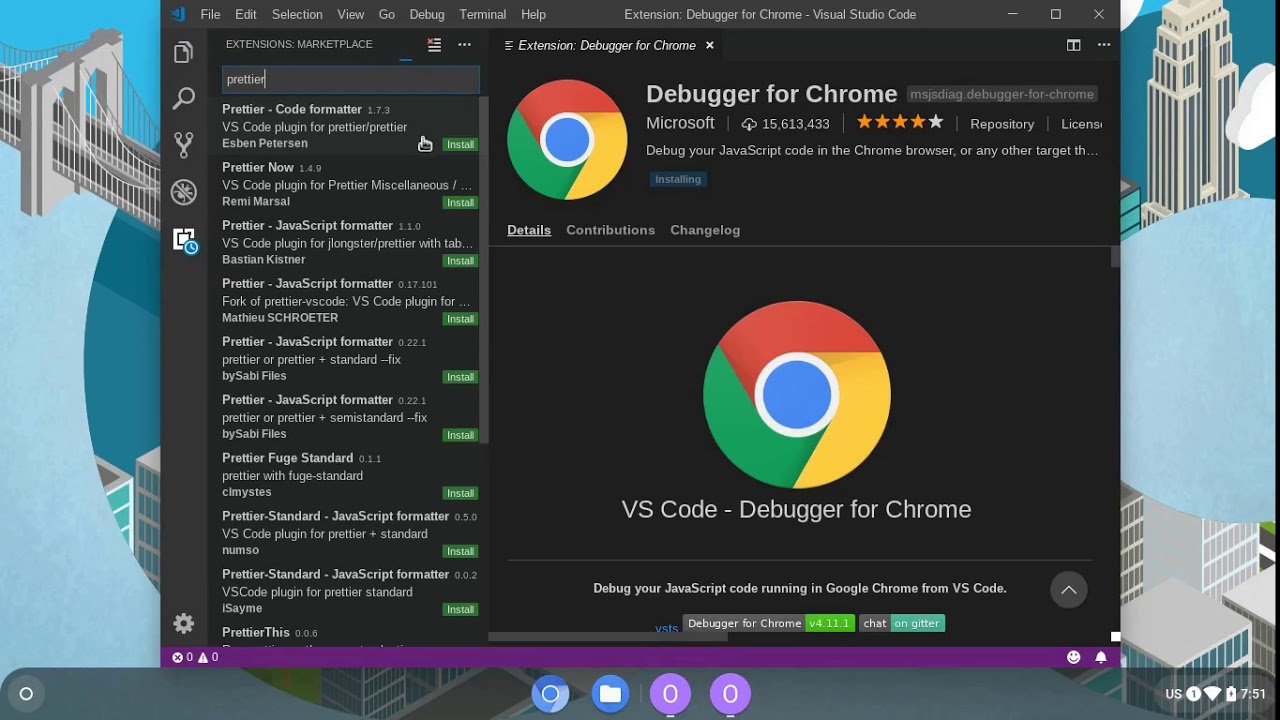Viewport: 1280px width, 720px height.
Task: Select the Extensions view icon
Action: [185, 240]
